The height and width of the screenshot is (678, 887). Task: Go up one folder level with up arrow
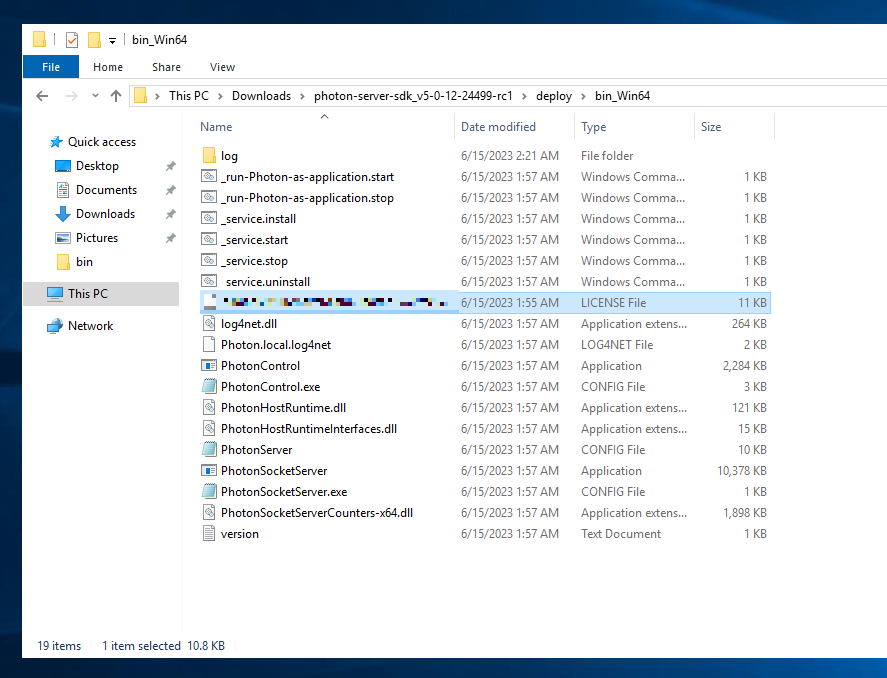click(116, 96)
